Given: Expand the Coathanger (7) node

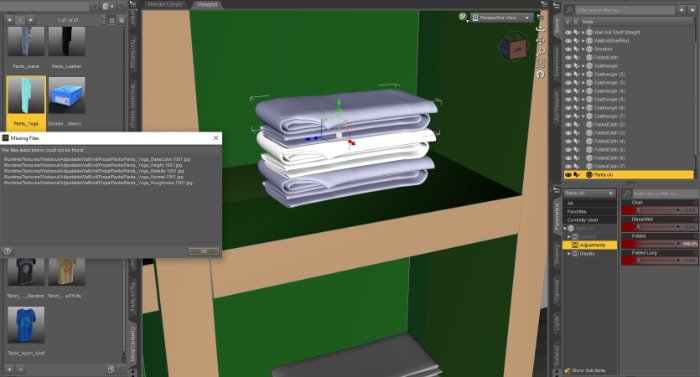Looking at the screenshot, I should coord(583,116).
